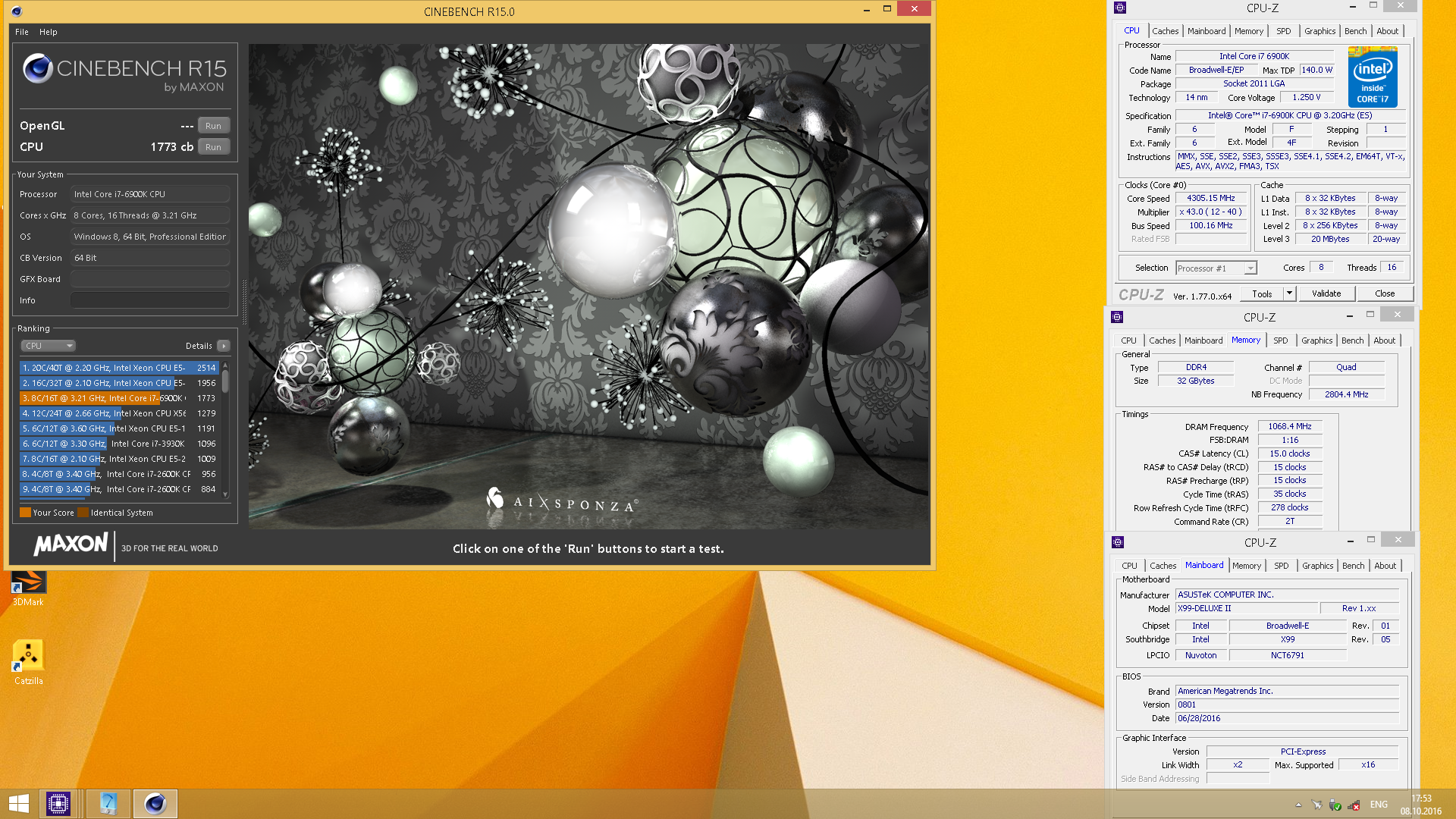
Task: Switch to Memory tab in top CPU-Z window
Action: coord(1249,31)
